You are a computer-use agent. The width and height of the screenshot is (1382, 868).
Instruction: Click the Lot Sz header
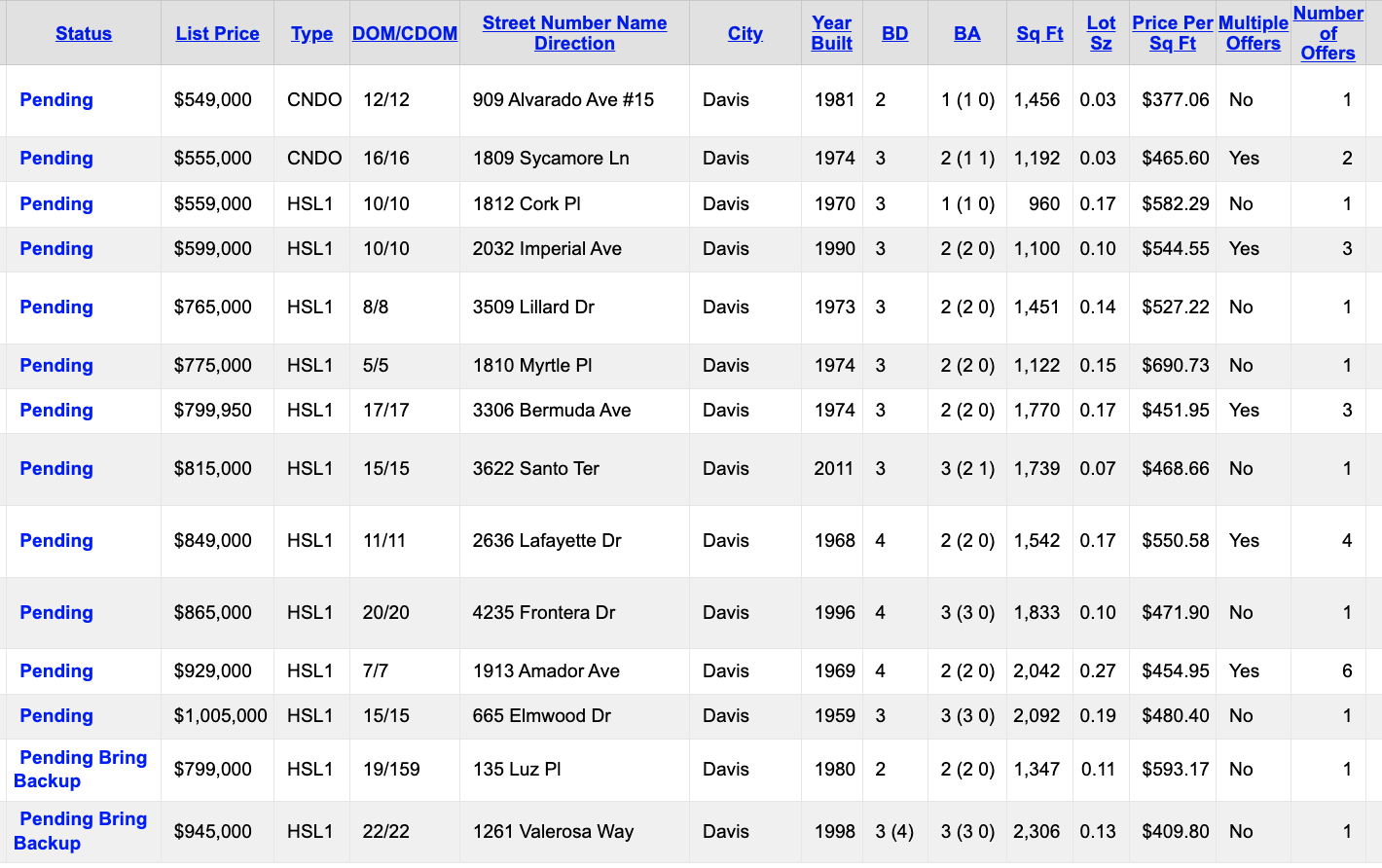point(1101,33)
